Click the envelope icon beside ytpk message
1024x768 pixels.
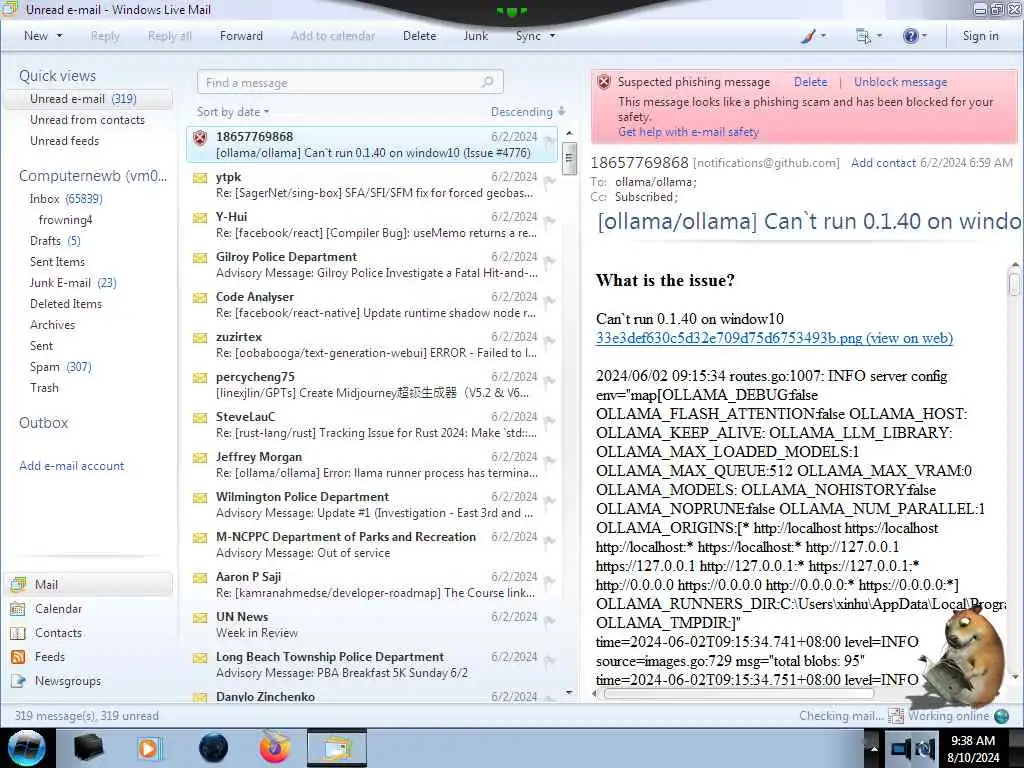click(200, 178)
